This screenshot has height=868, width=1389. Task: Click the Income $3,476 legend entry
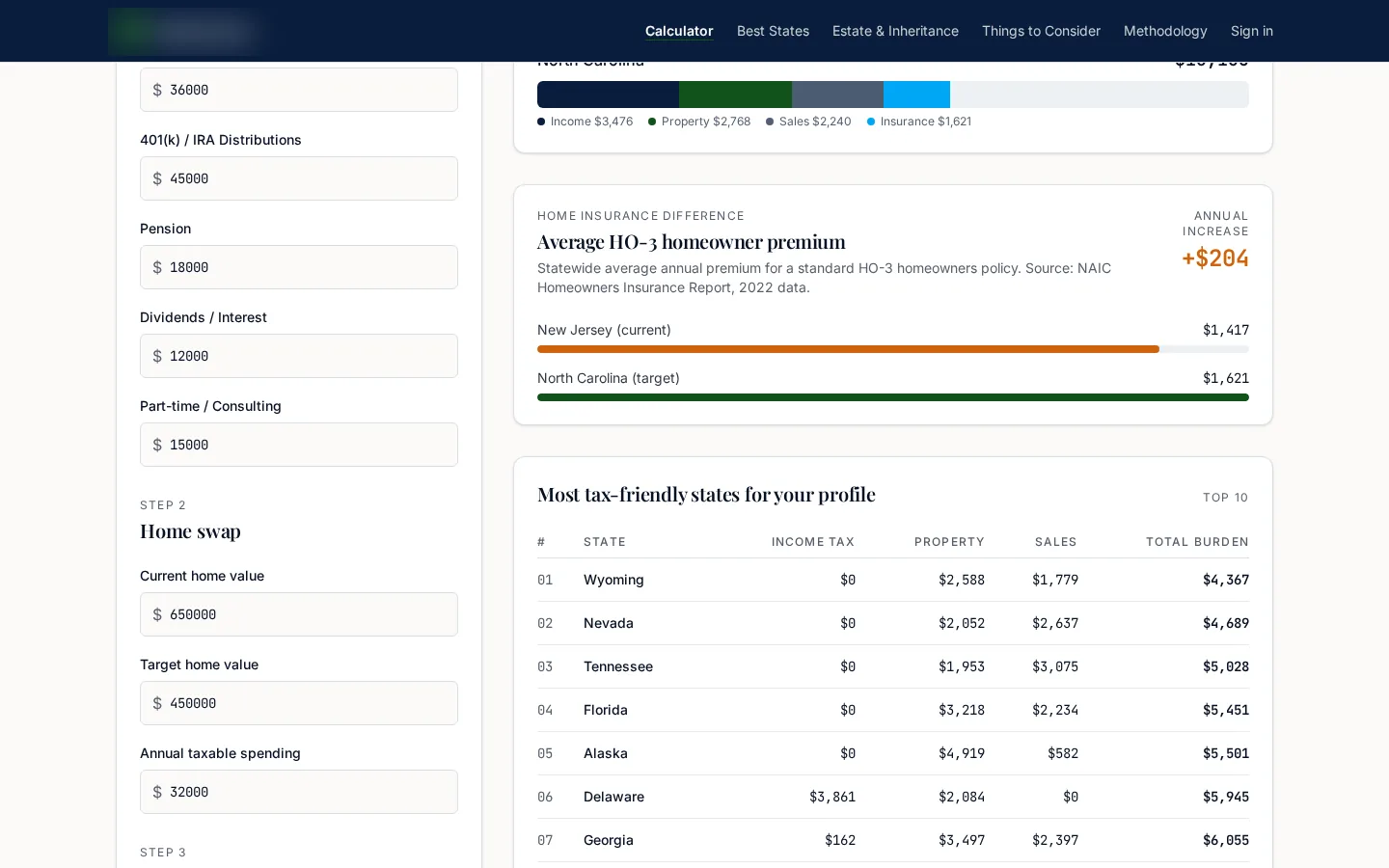586,122
